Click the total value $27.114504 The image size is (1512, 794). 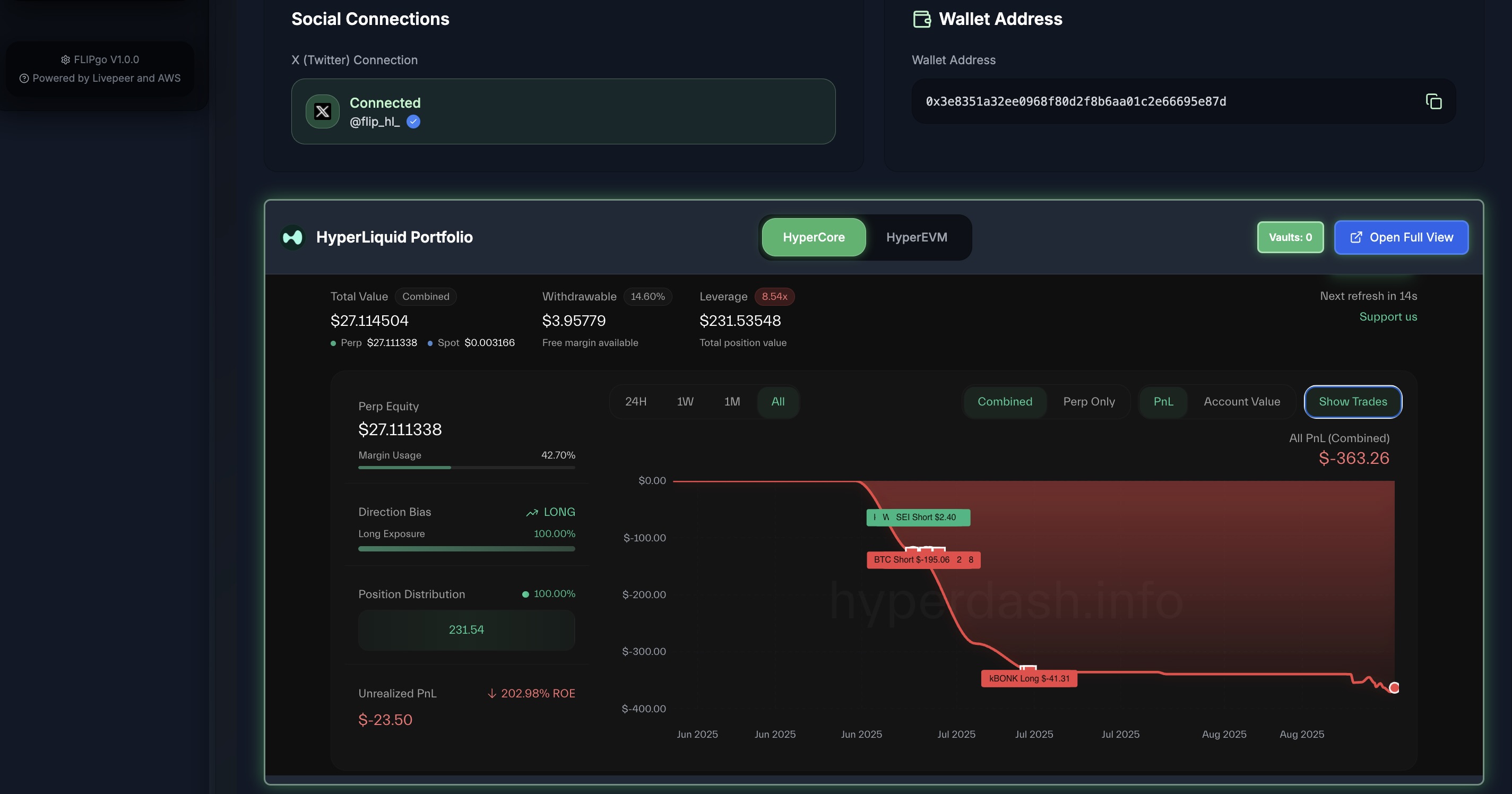(x=369, y=321)
